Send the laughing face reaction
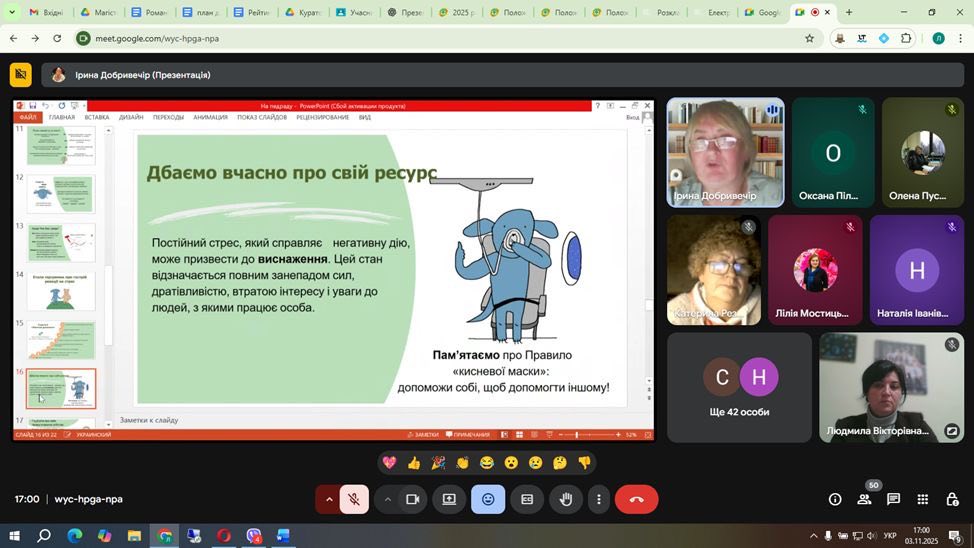This screenshot has width=974, height=548. (x=487, y=462)
